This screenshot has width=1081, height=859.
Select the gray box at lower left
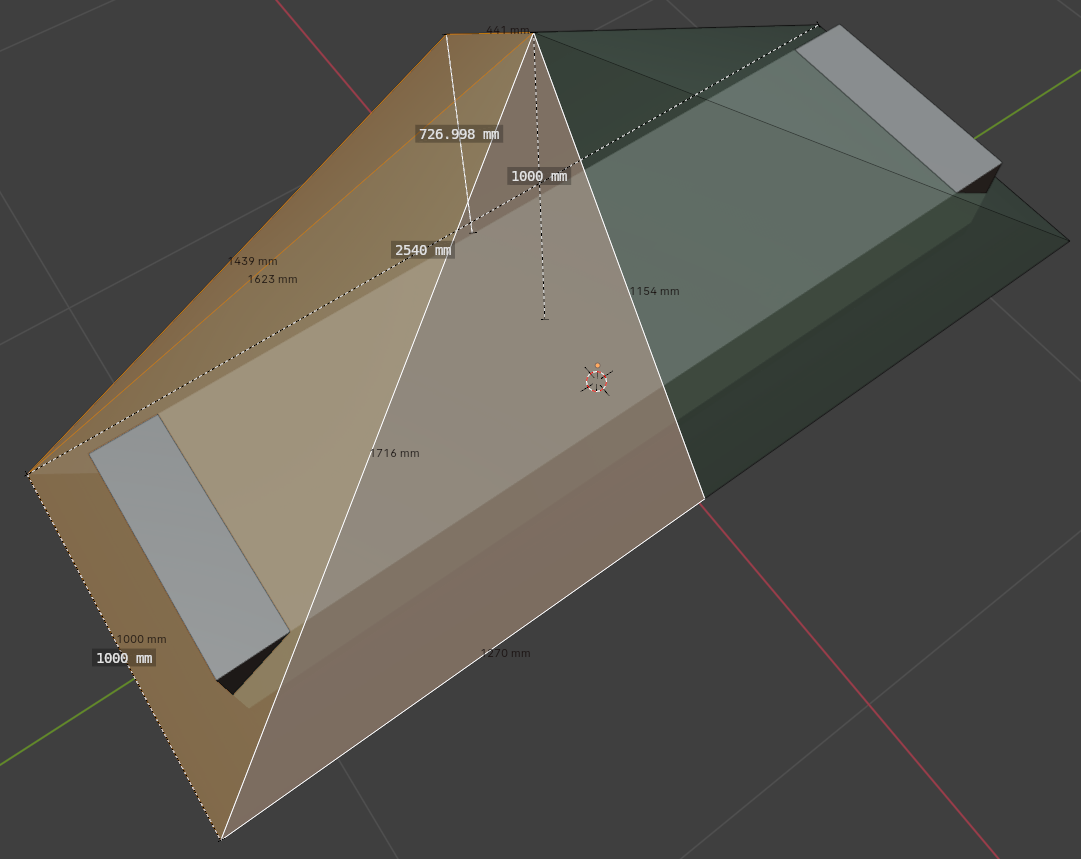(x=190, y=545)
